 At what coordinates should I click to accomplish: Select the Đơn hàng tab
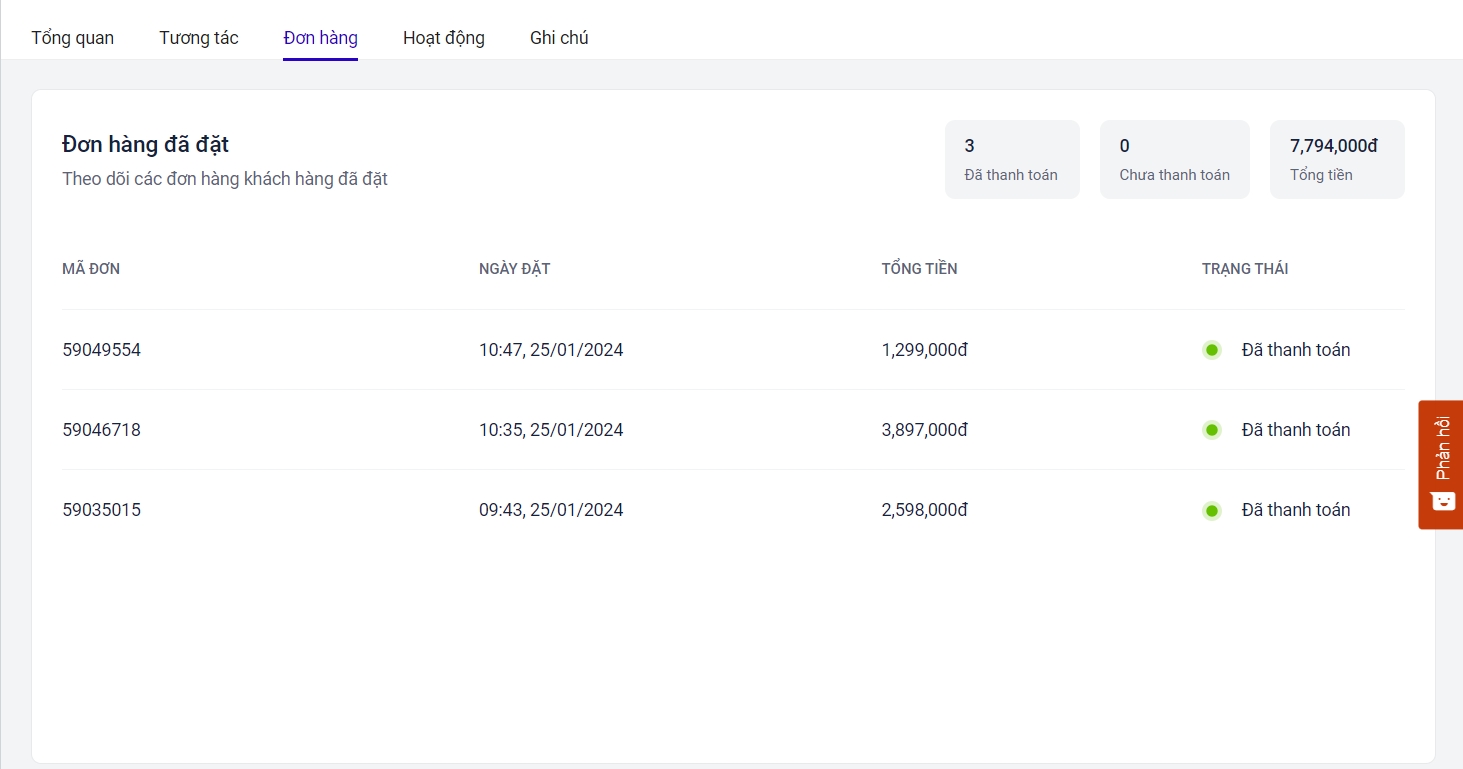coord(320,38)
